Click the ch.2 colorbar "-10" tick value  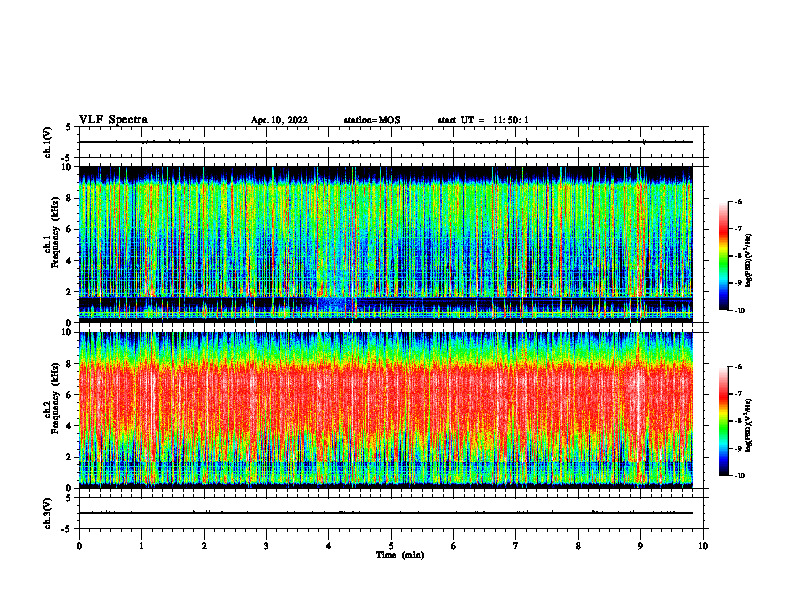pyautogui.click(x=739, y=476)
